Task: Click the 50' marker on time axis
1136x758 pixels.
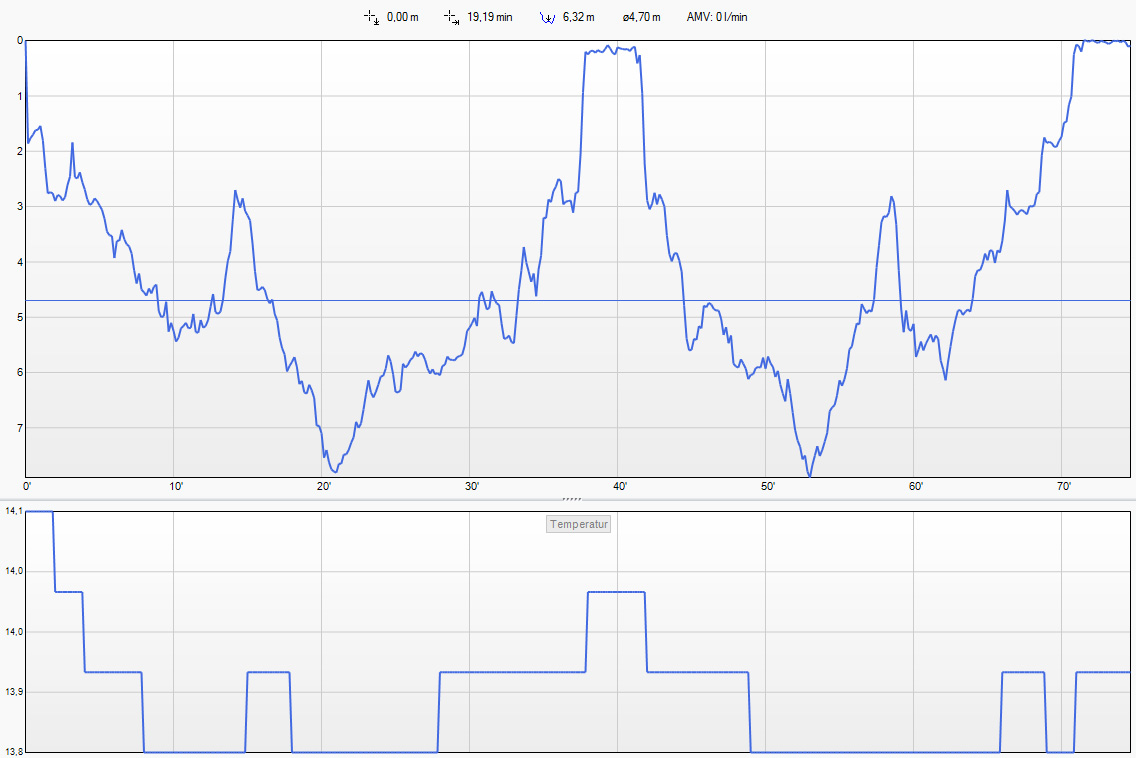Action: pyautogui.click(x=768, y=487)
